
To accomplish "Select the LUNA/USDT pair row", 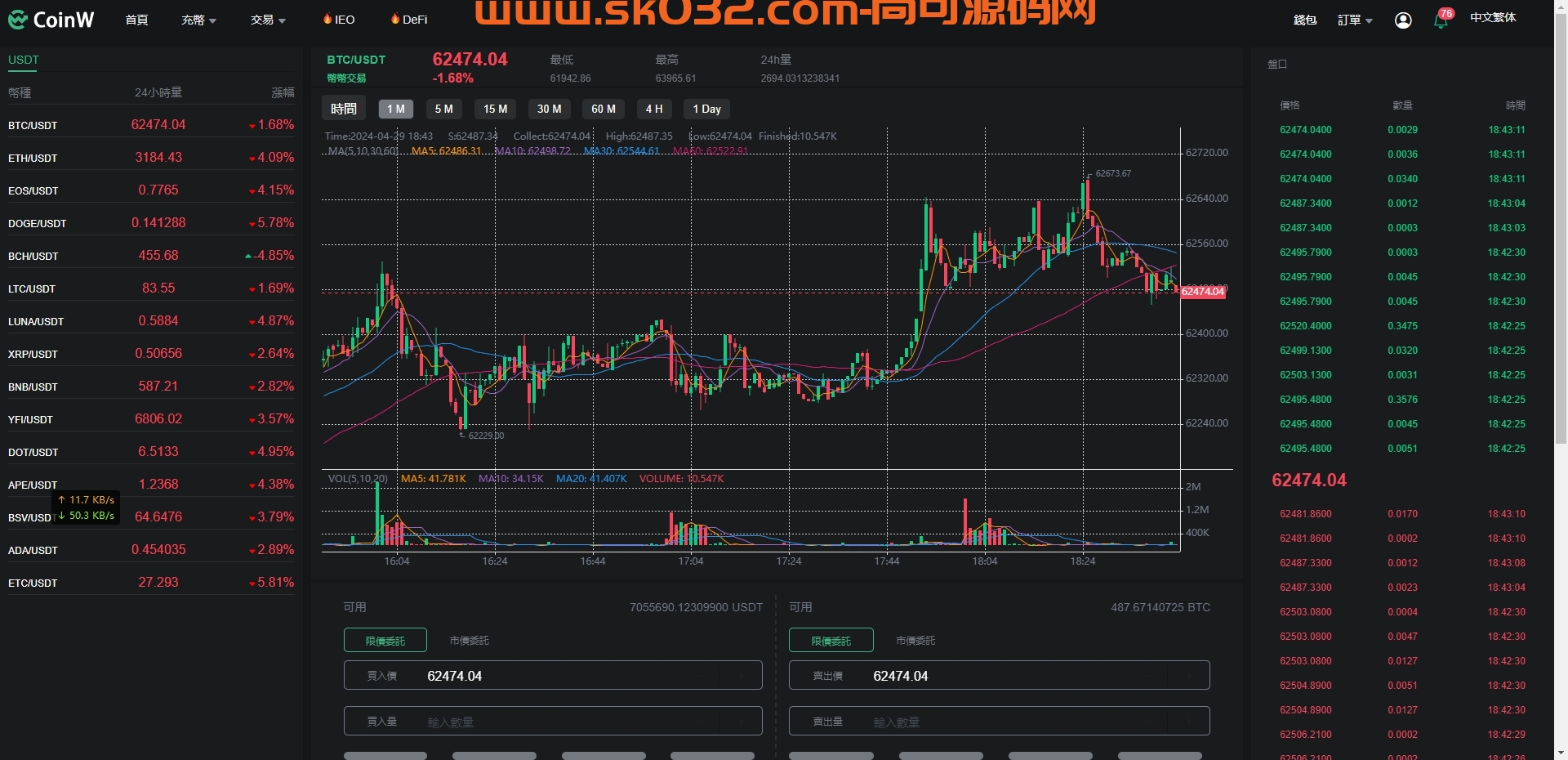I will coord(151,321).
